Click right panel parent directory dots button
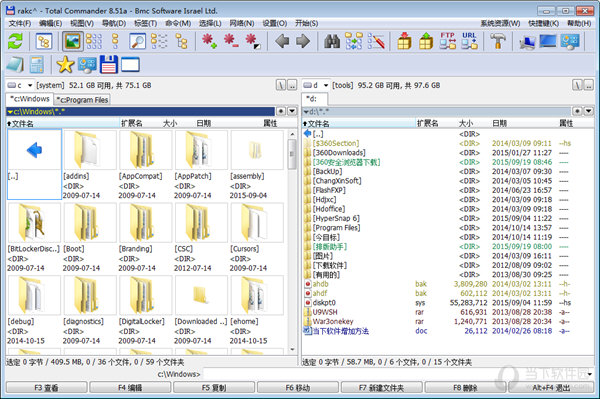This screenshot has width=600, height=399. 589,85
